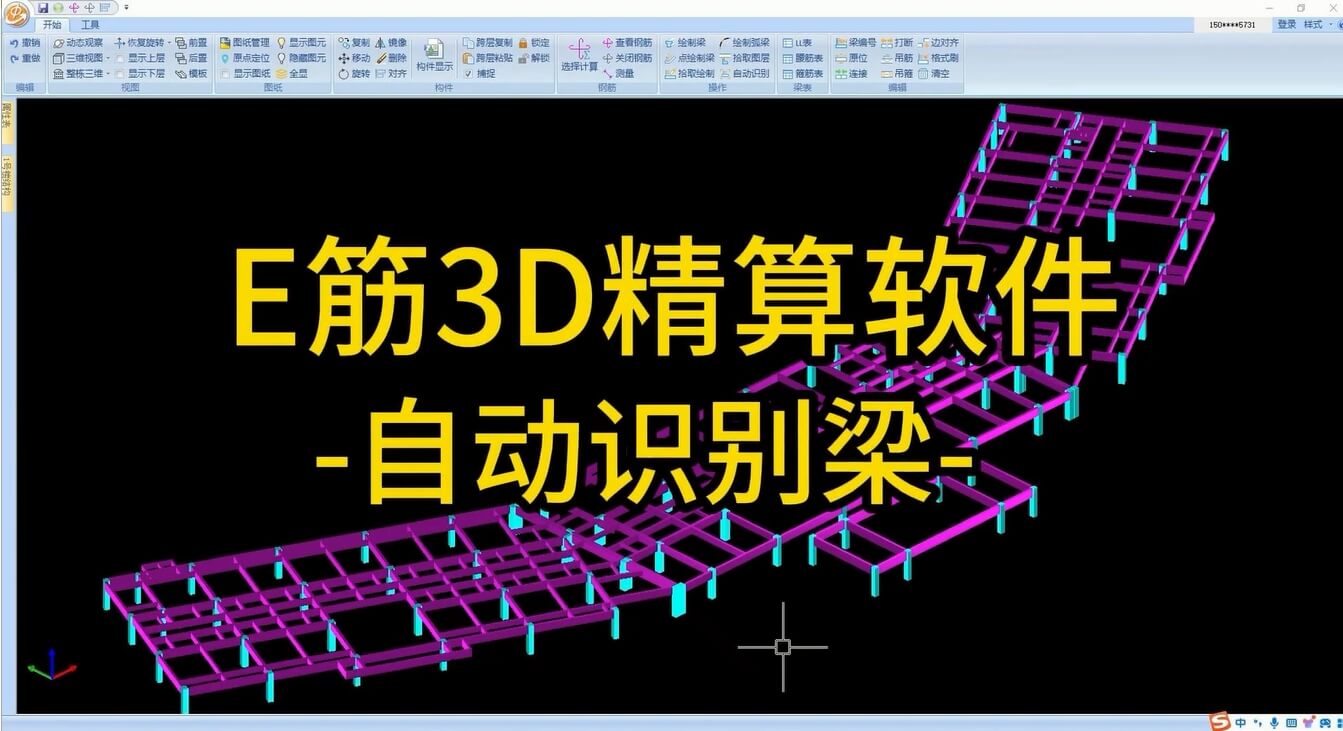
Task: Expand the 三维视图 dropdown arrow
Action: tap(107, 58)
